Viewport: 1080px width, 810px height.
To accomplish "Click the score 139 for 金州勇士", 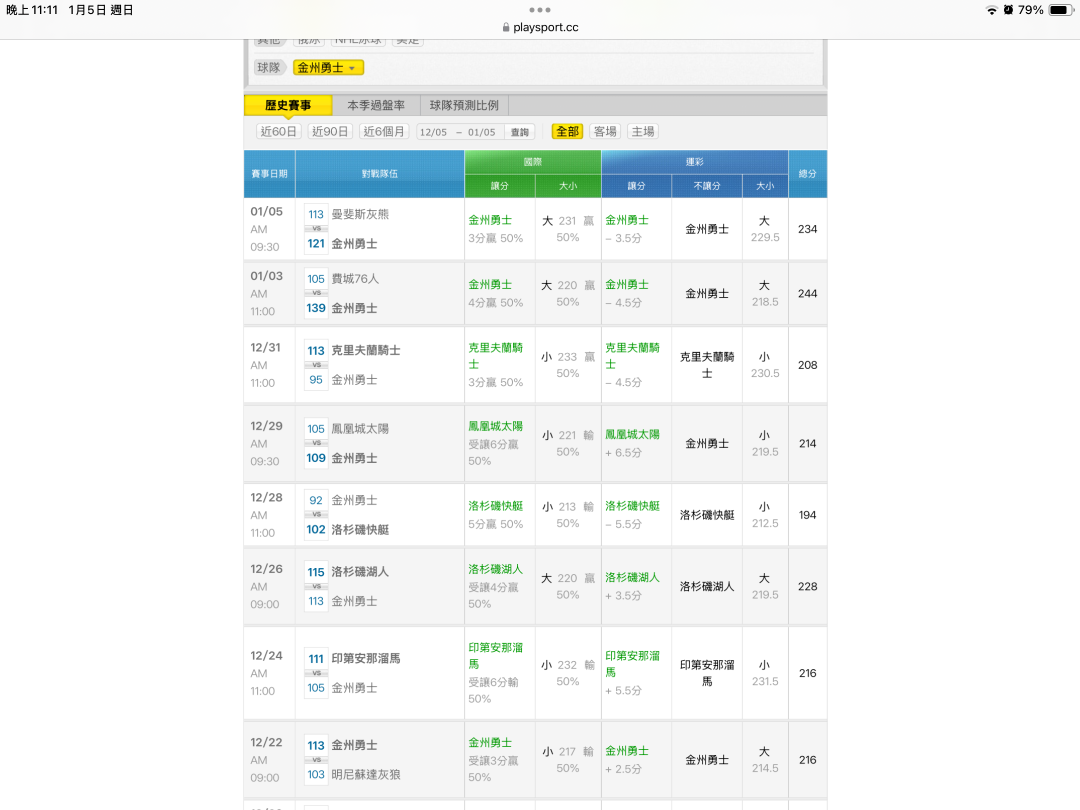I will 316,308.
